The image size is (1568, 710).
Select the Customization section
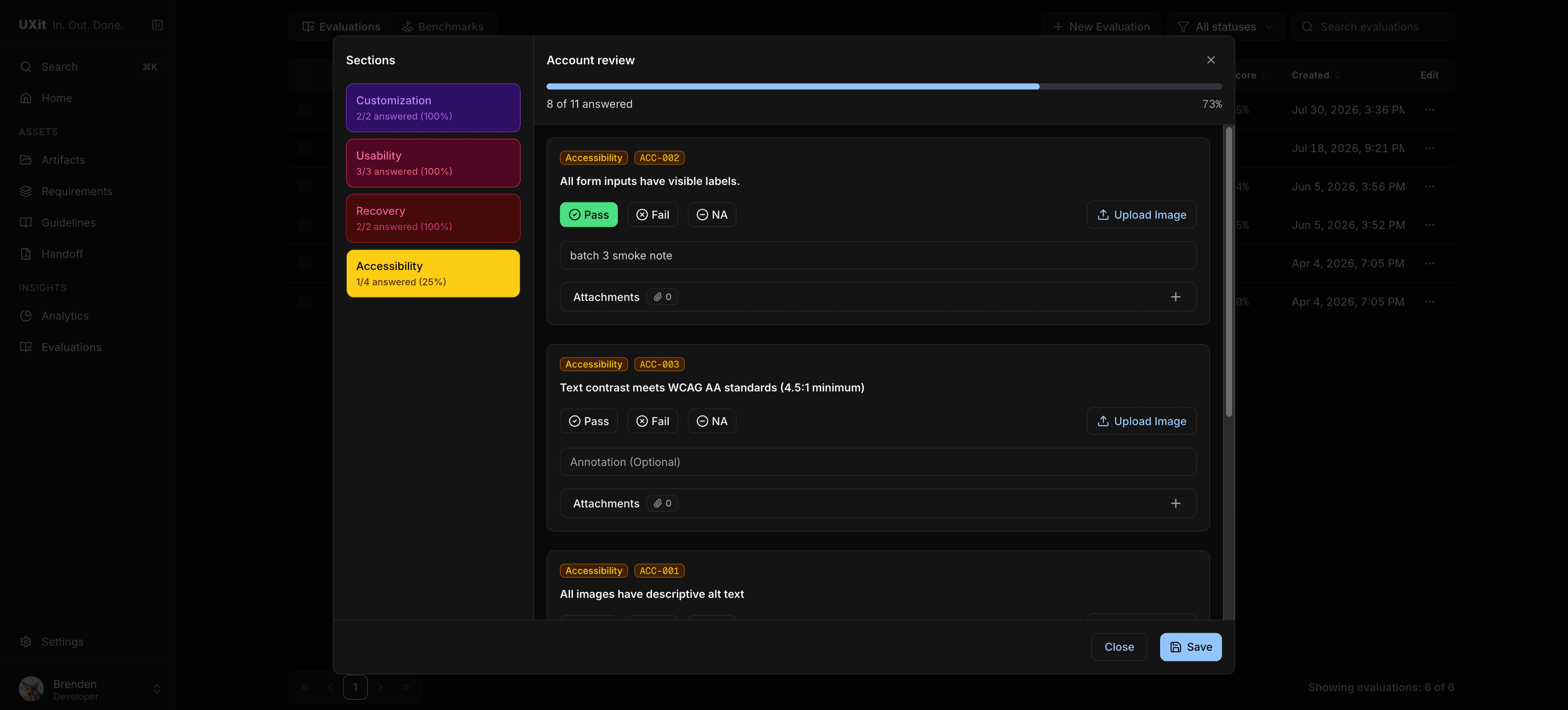(x=433, y=108)
